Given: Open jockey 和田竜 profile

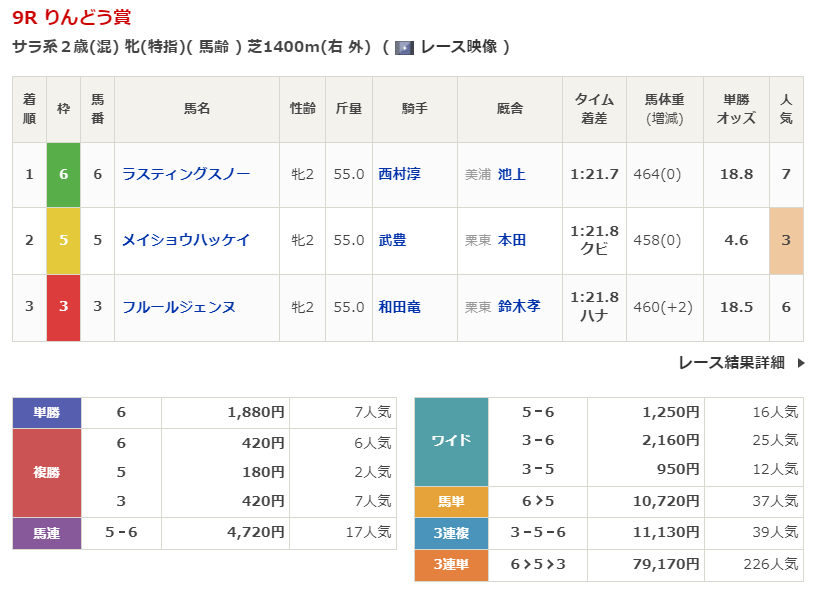Looking at the screenshot, I should (399, 307).
